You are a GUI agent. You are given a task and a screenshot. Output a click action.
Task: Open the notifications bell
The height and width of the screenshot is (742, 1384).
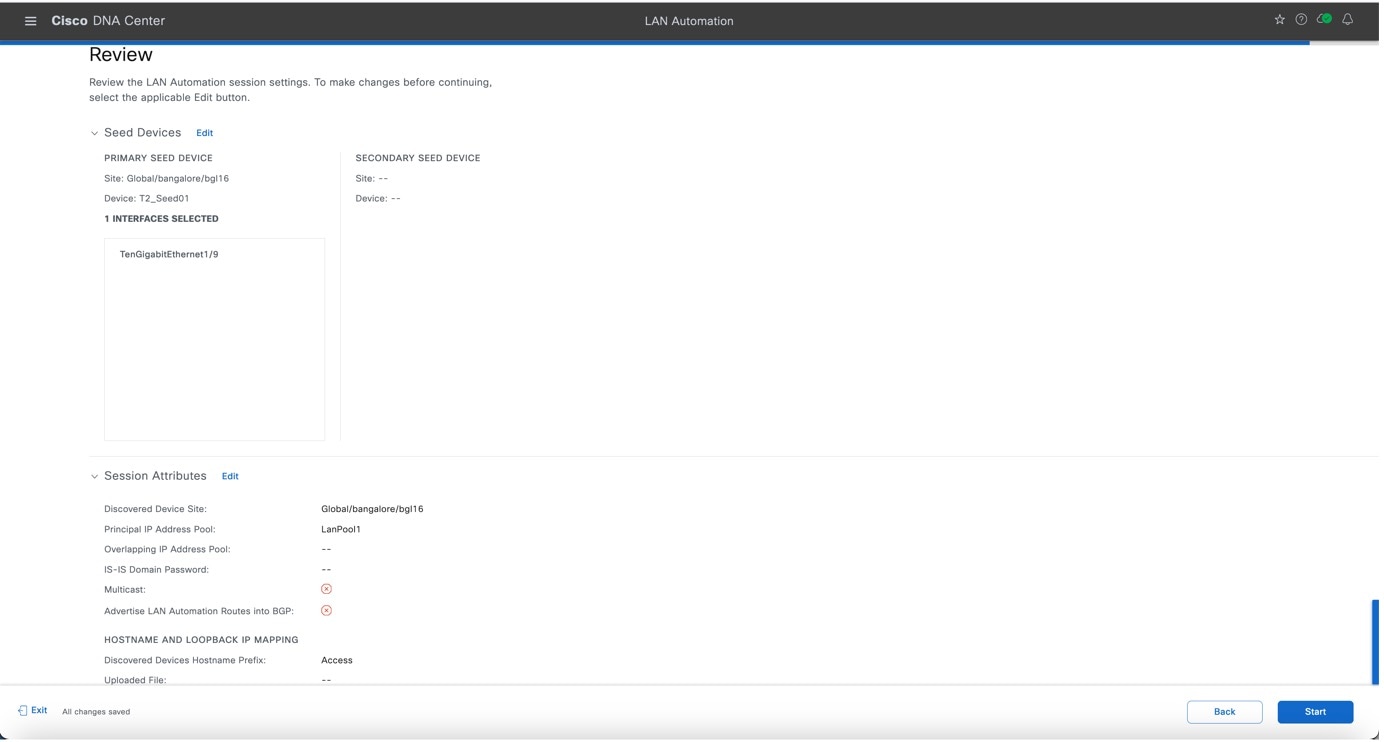[x=1347, y=20]
